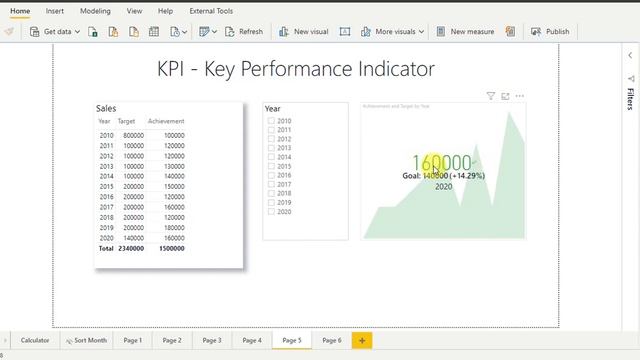Screen dimensions: 640x360
Task: Click the Target column header
Action: [x=126, y=121]
